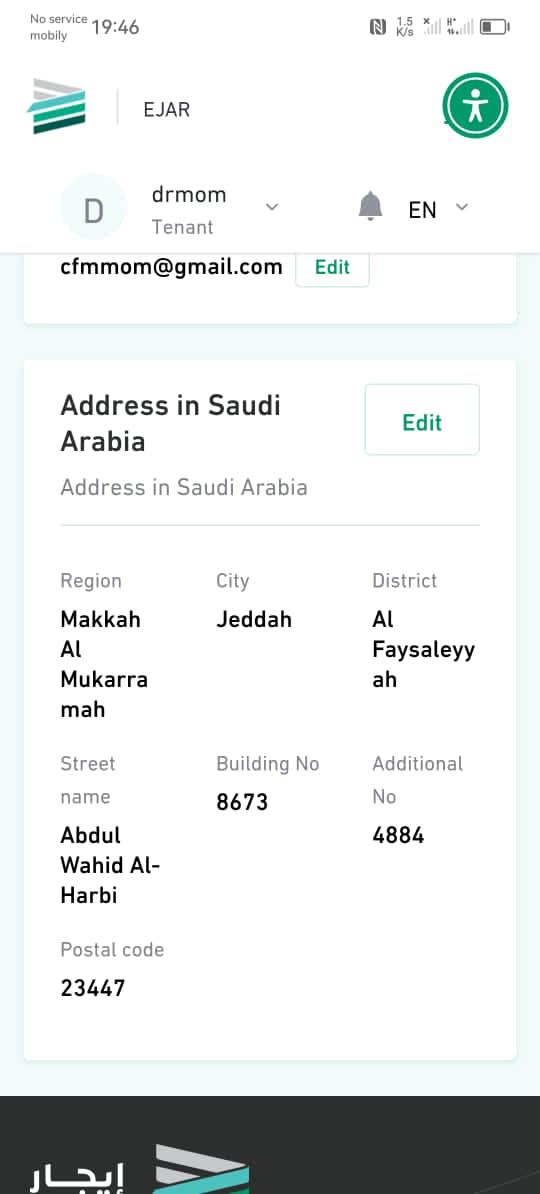Select the Additional No value 4884
This screenshot has width=540, height=1194.
[398, 835]
